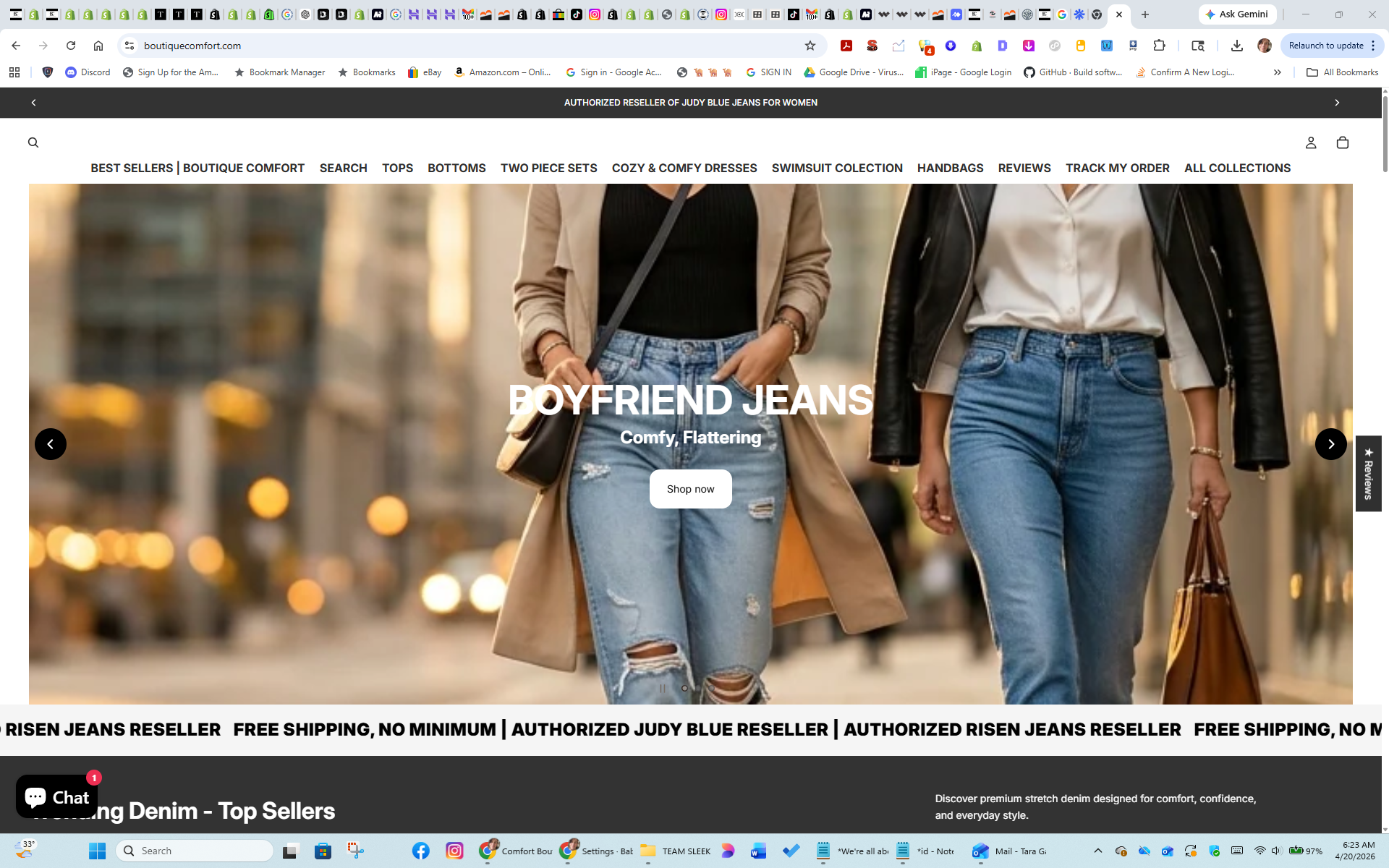Image resolution: width=1389 pixels, height=868 pixels.
Task: Open the HANDBAGS navigation menu item
Action: click(x=950, y=168)
